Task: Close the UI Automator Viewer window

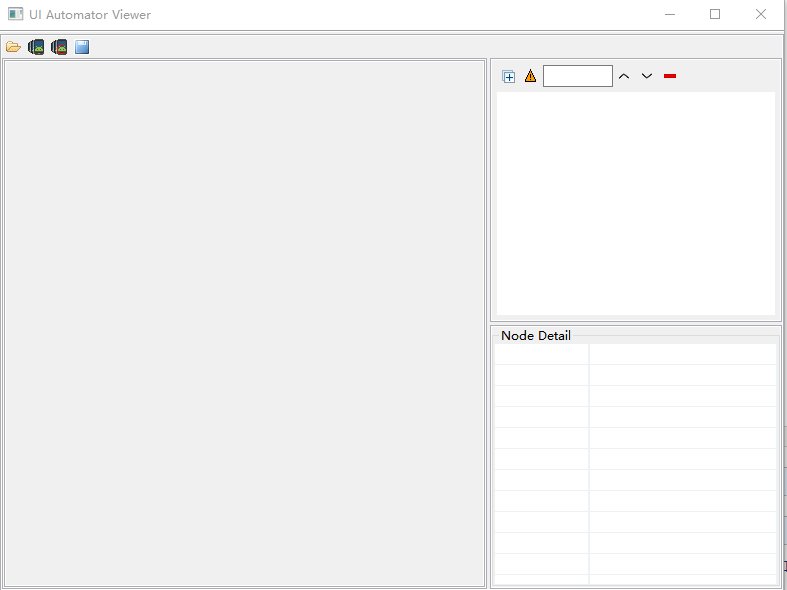Action: (761, 15)
